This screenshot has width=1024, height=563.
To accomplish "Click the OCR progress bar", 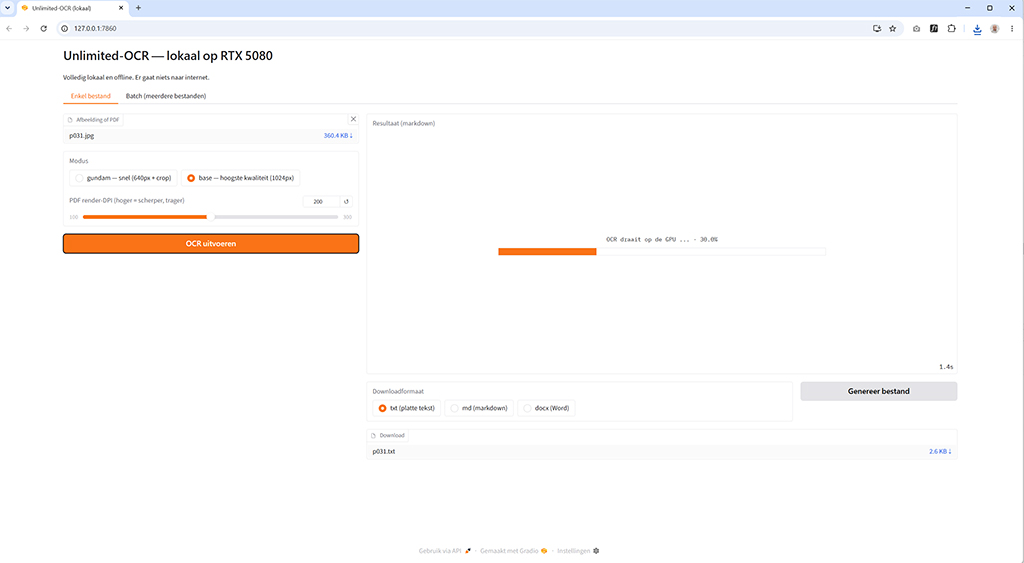I will (x=662, y=251).
